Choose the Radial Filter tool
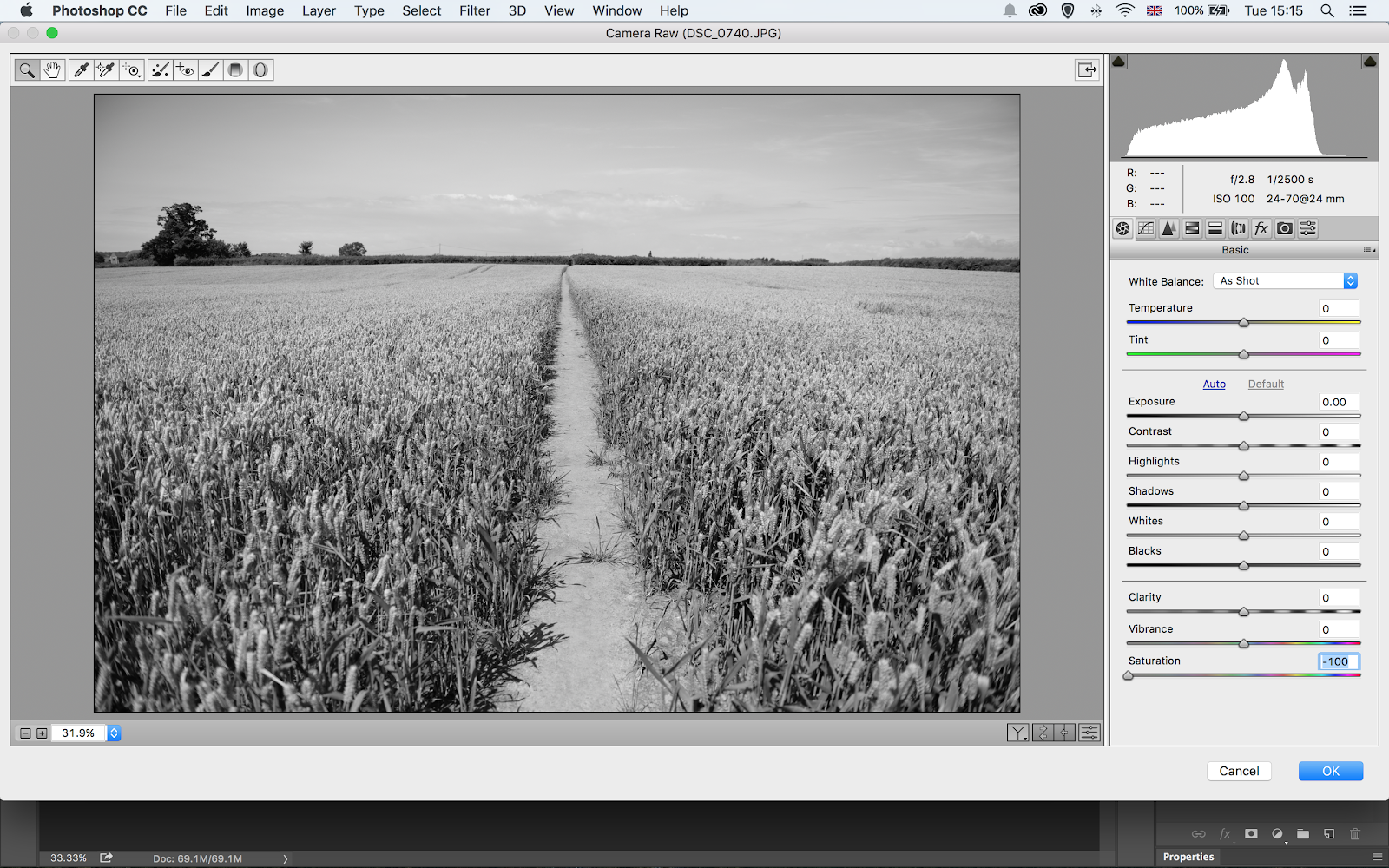The height and width of the screenshot is (868, 1389). [260, 70]
